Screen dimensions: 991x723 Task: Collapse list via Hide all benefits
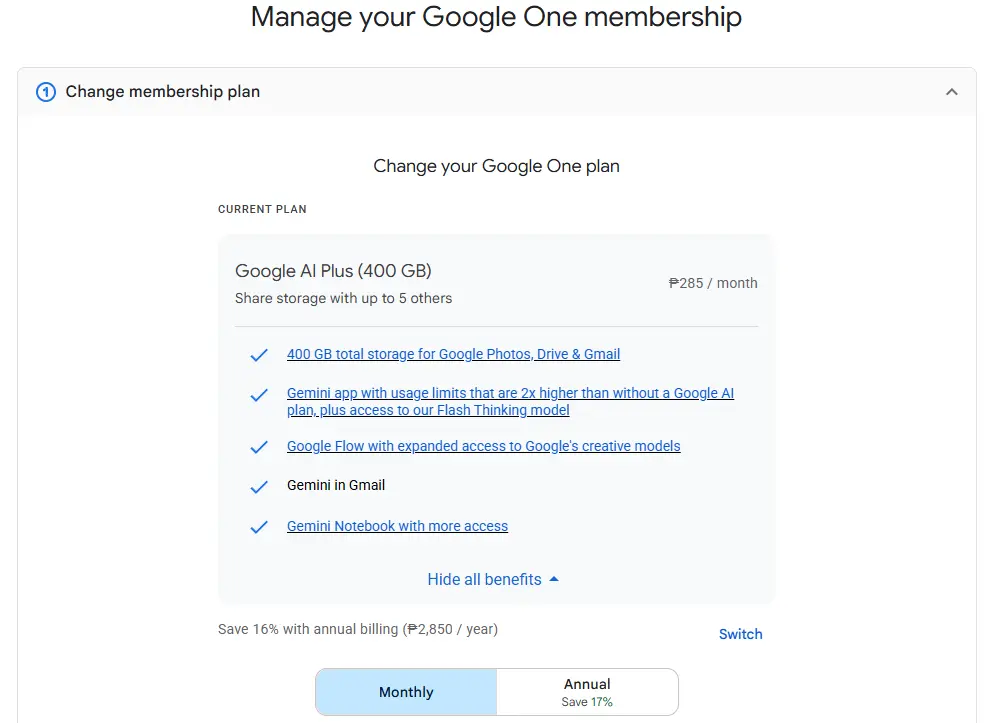tap(485, 580)
